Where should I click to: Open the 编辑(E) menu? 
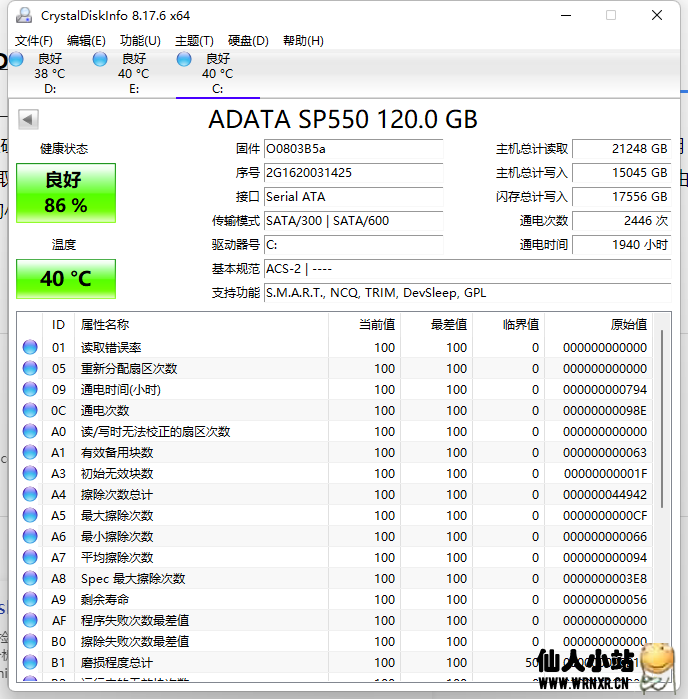pos(86,41)
